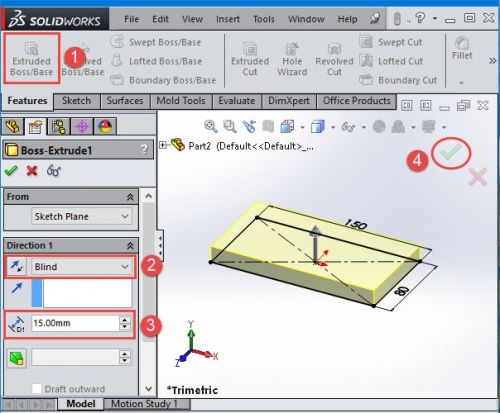Open the PropertyManager tab icon
This screenshot has height=413, width=500.
[x=35, y=126]
